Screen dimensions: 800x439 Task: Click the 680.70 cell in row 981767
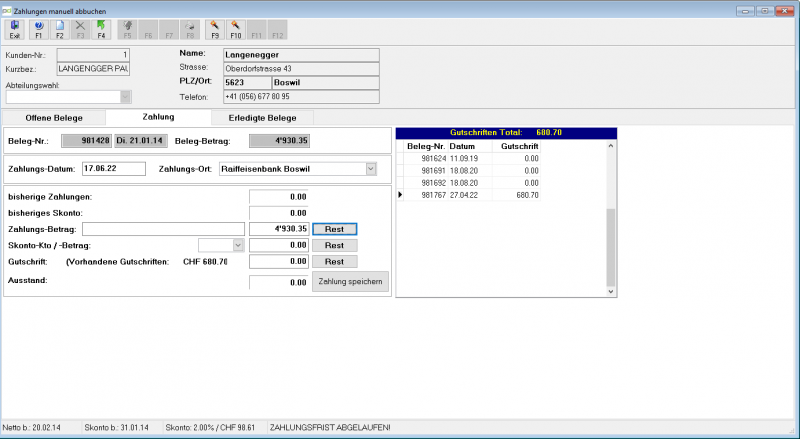tap(516, 195)
